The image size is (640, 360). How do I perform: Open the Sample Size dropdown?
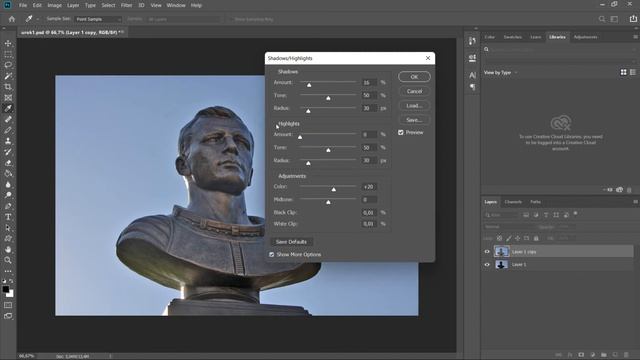click(98, 19)
